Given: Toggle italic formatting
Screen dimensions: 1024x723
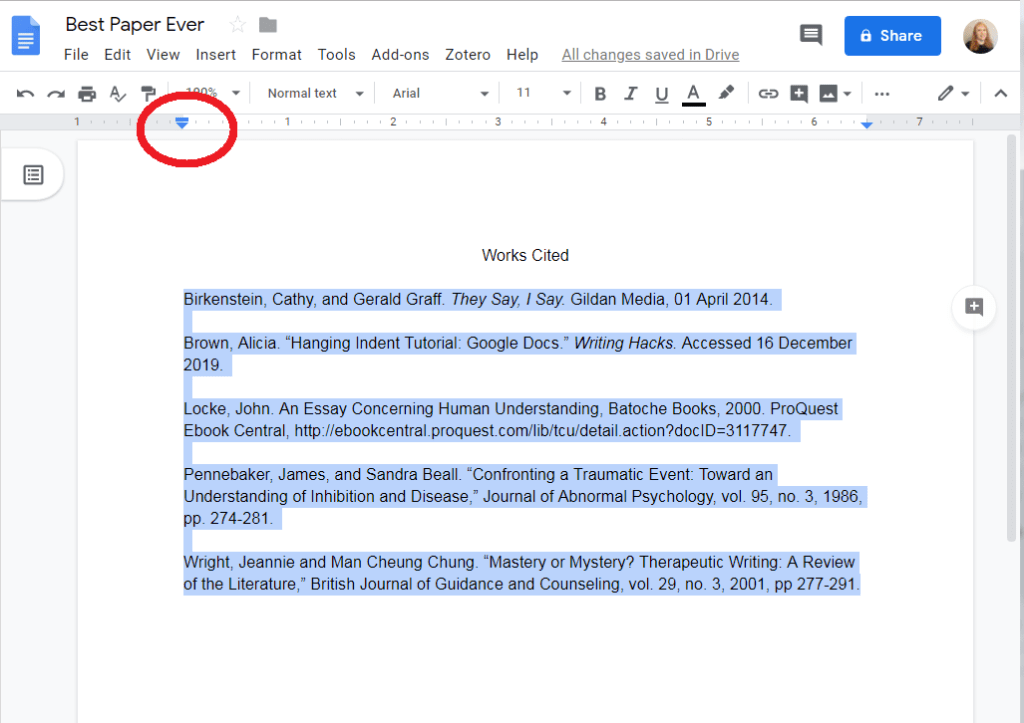Looking at the screenshot, I should [631, 94].
